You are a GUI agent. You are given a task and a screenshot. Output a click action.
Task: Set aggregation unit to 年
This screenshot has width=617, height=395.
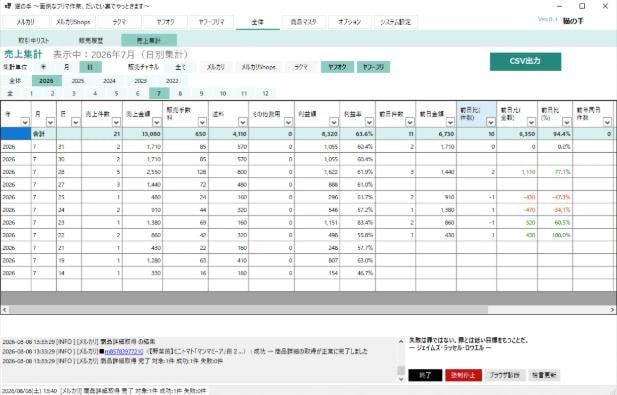pyautogui.click(x=43, y=67)
